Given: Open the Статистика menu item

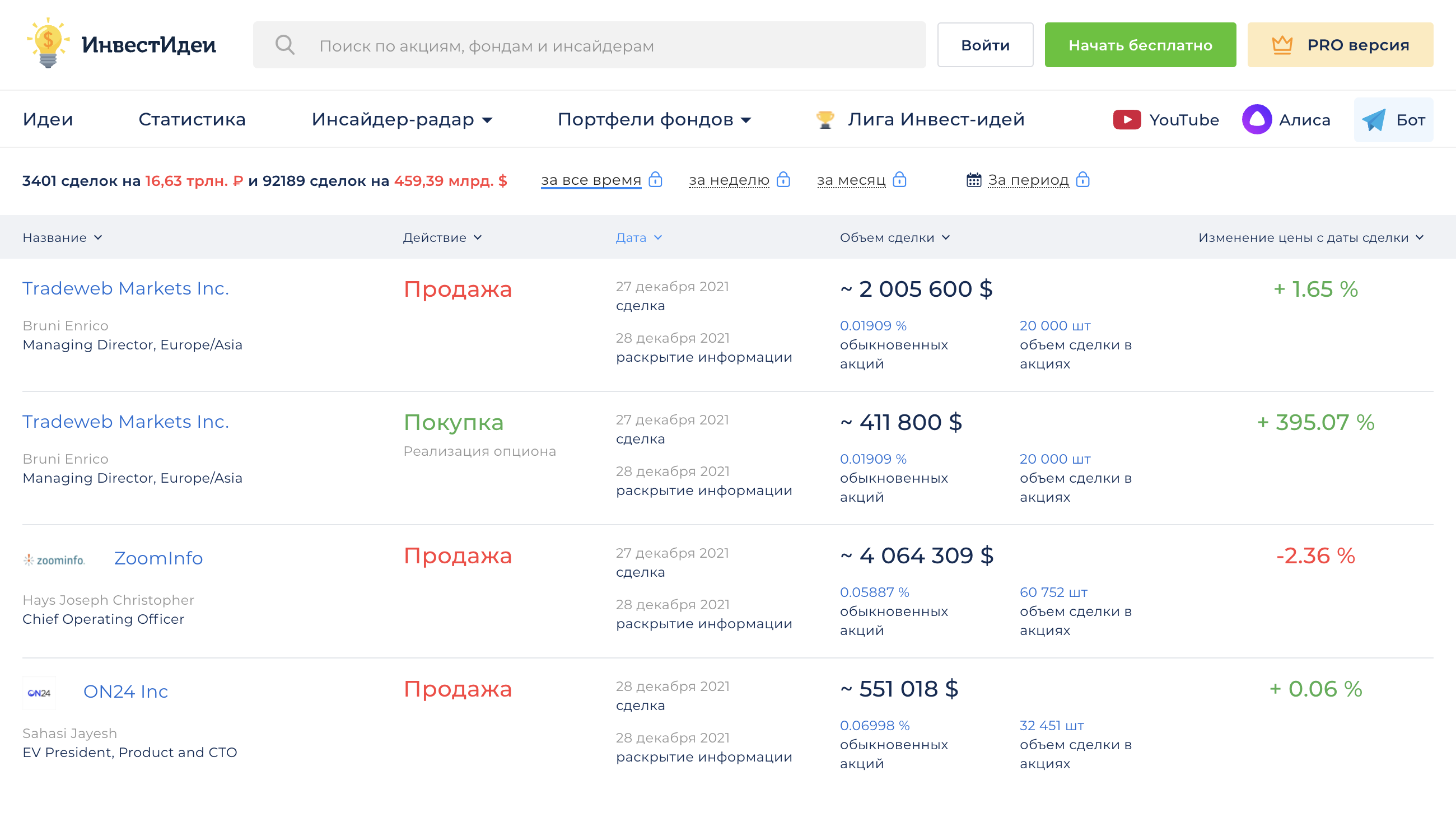Looking at the screenshot, I should [x=192, y=119].
